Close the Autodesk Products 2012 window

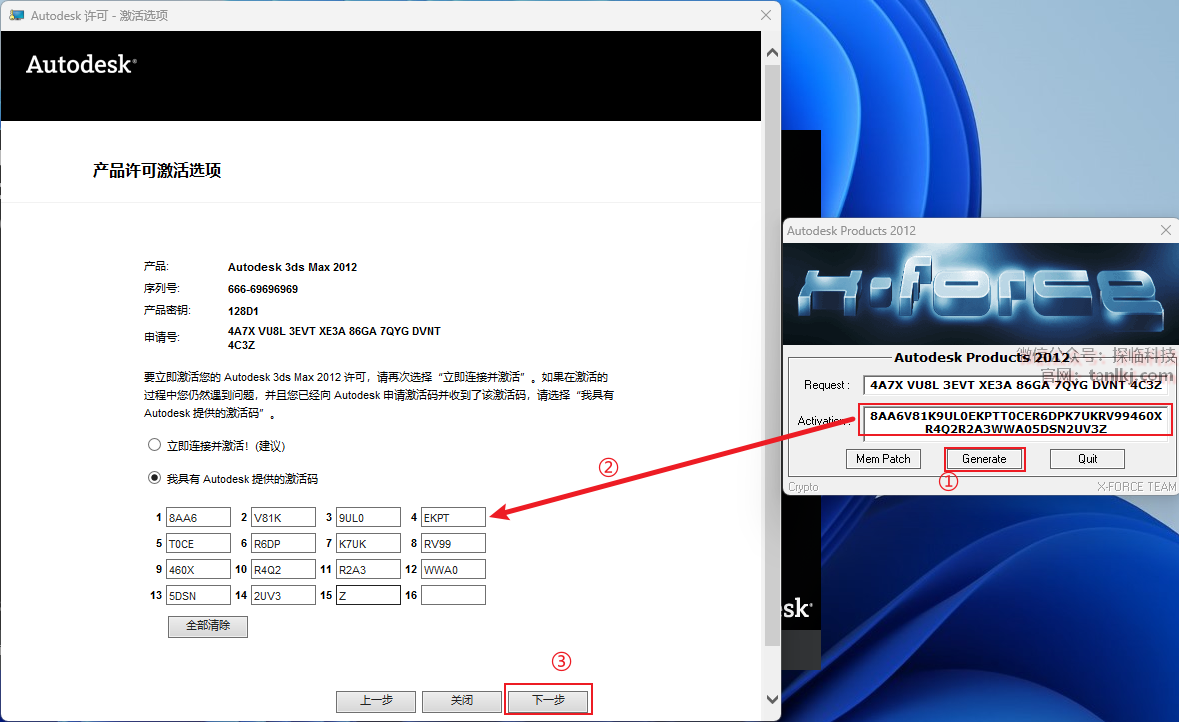pyautogui.click(x=1165, y=230)
